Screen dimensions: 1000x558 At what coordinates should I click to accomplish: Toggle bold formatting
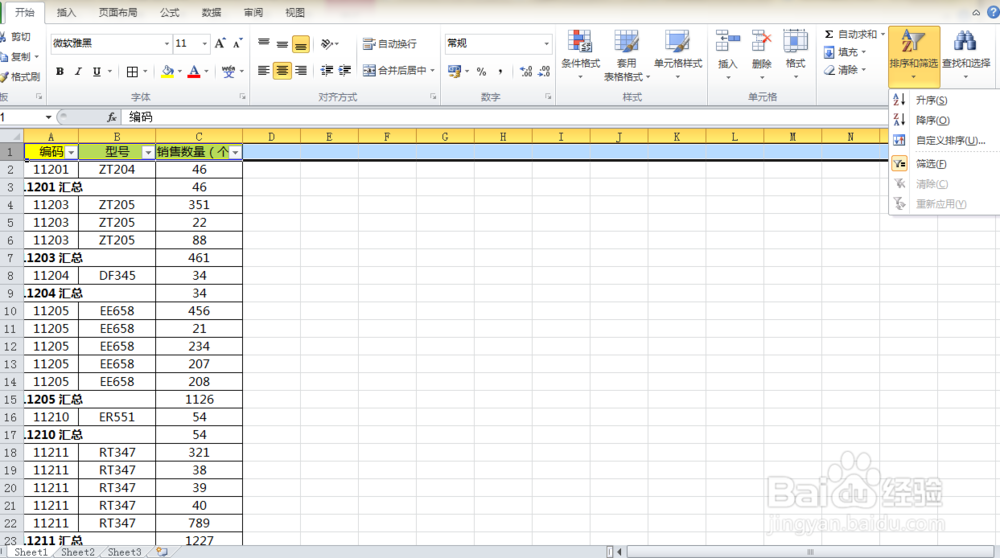(x=60, y=71)
